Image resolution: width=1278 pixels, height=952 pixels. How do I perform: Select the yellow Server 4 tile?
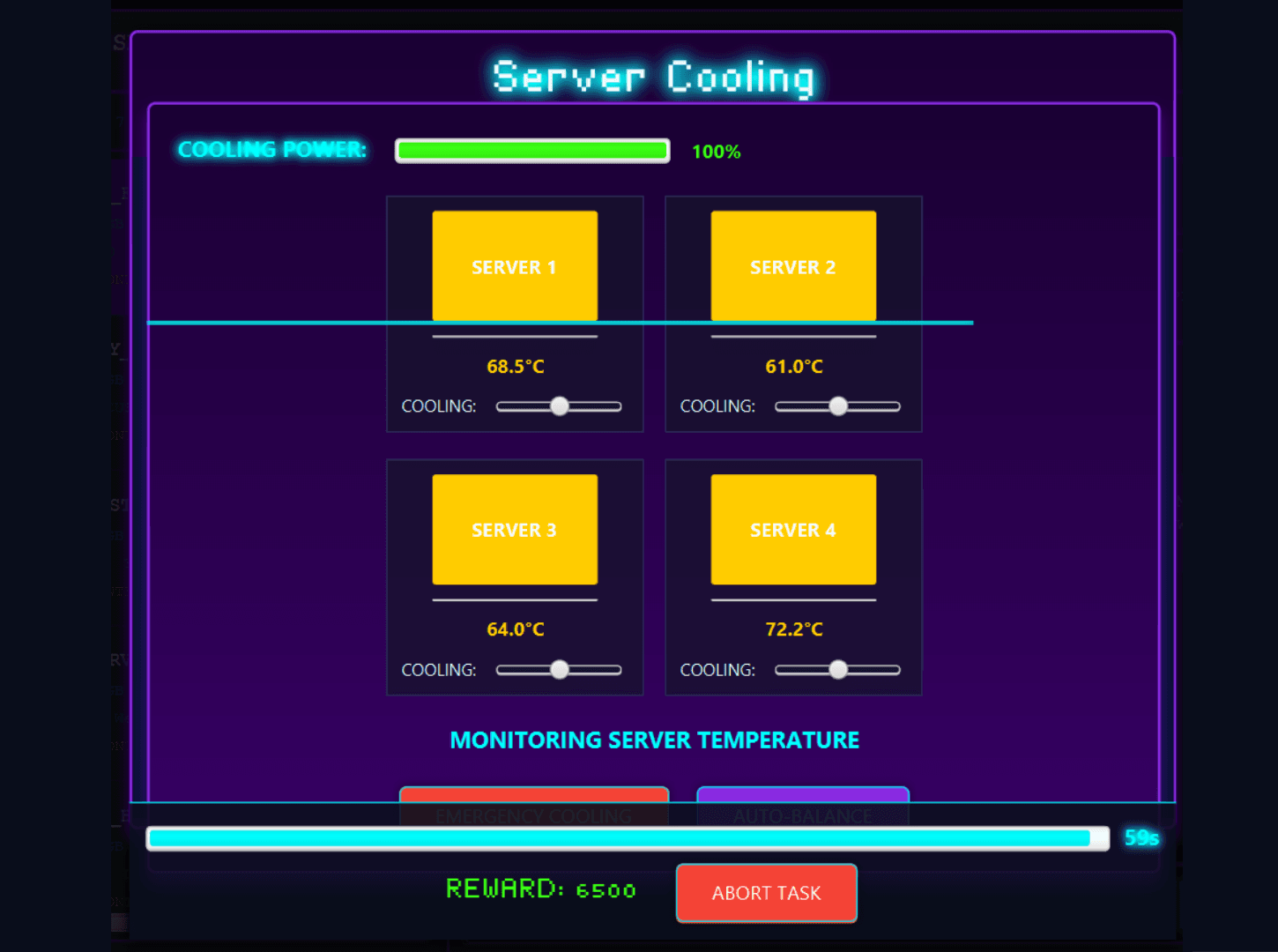point(793,529)
